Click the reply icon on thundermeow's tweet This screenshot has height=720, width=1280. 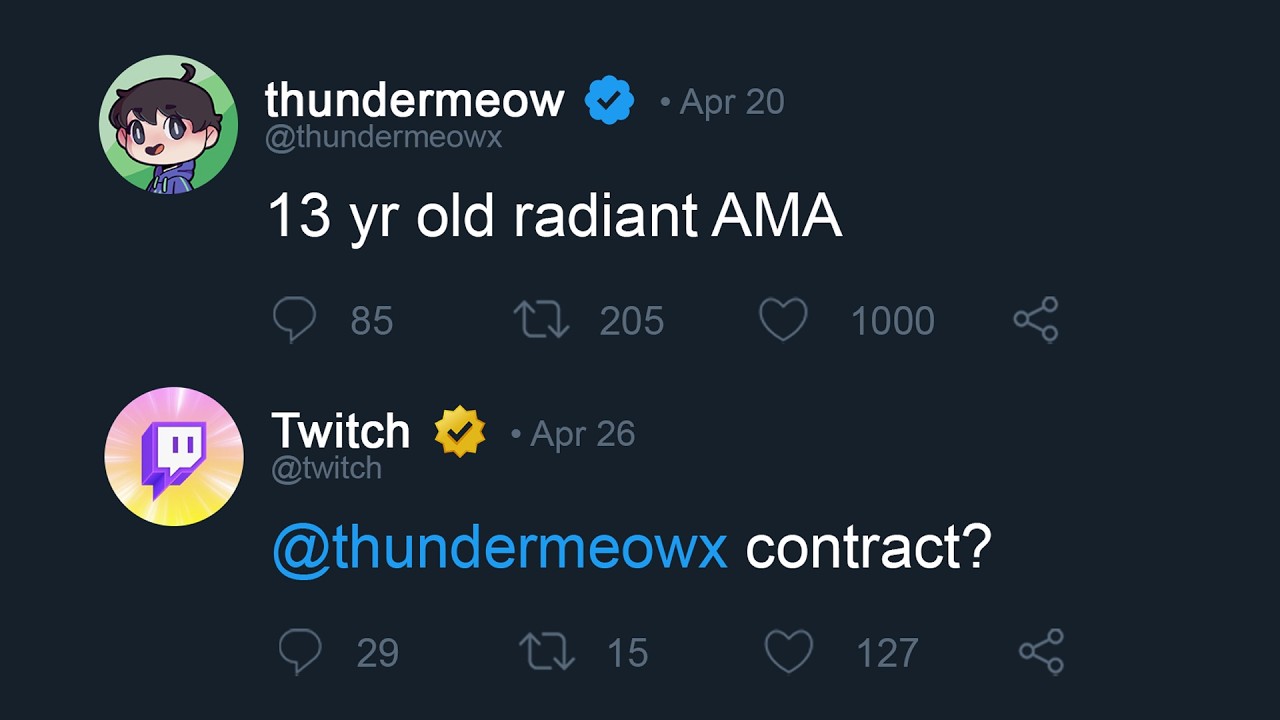(x=294, y=320)
